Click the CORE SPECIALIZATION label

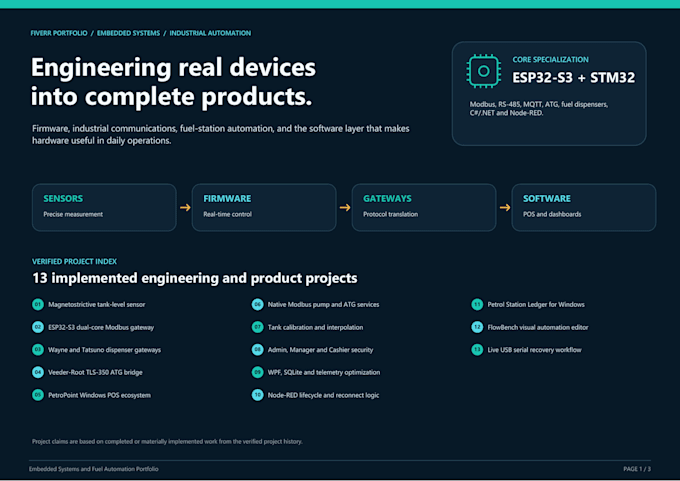(551, 60)
